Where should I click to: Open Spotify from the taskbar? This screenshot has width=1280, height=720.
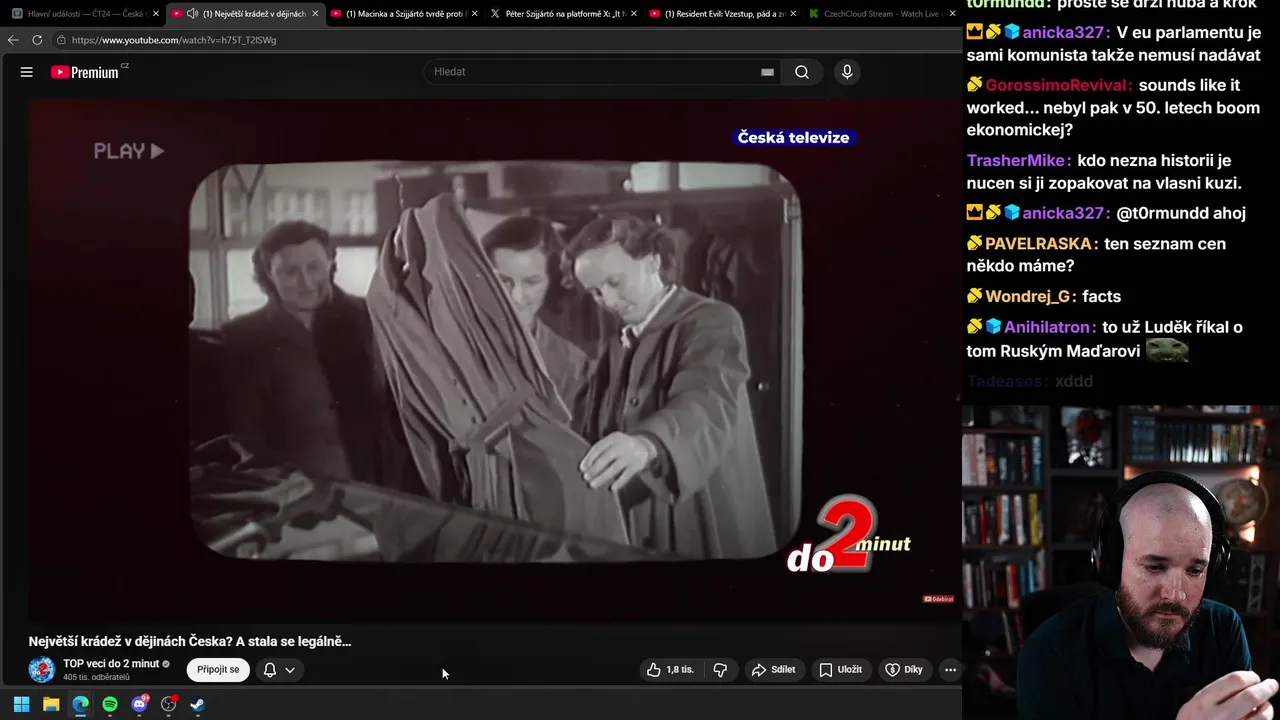tap(110, 704)
